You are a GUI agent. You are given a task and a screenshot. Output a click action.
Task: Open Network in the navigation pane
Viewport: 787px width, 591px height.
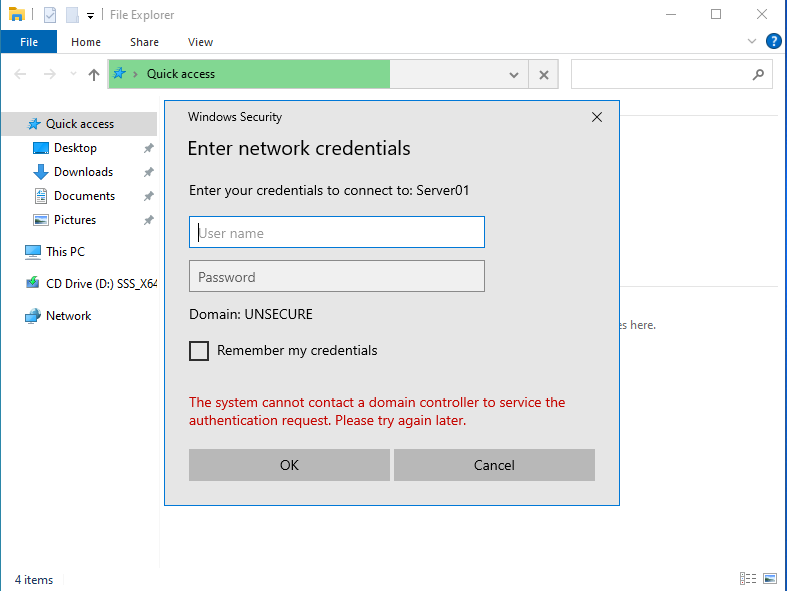68,316
